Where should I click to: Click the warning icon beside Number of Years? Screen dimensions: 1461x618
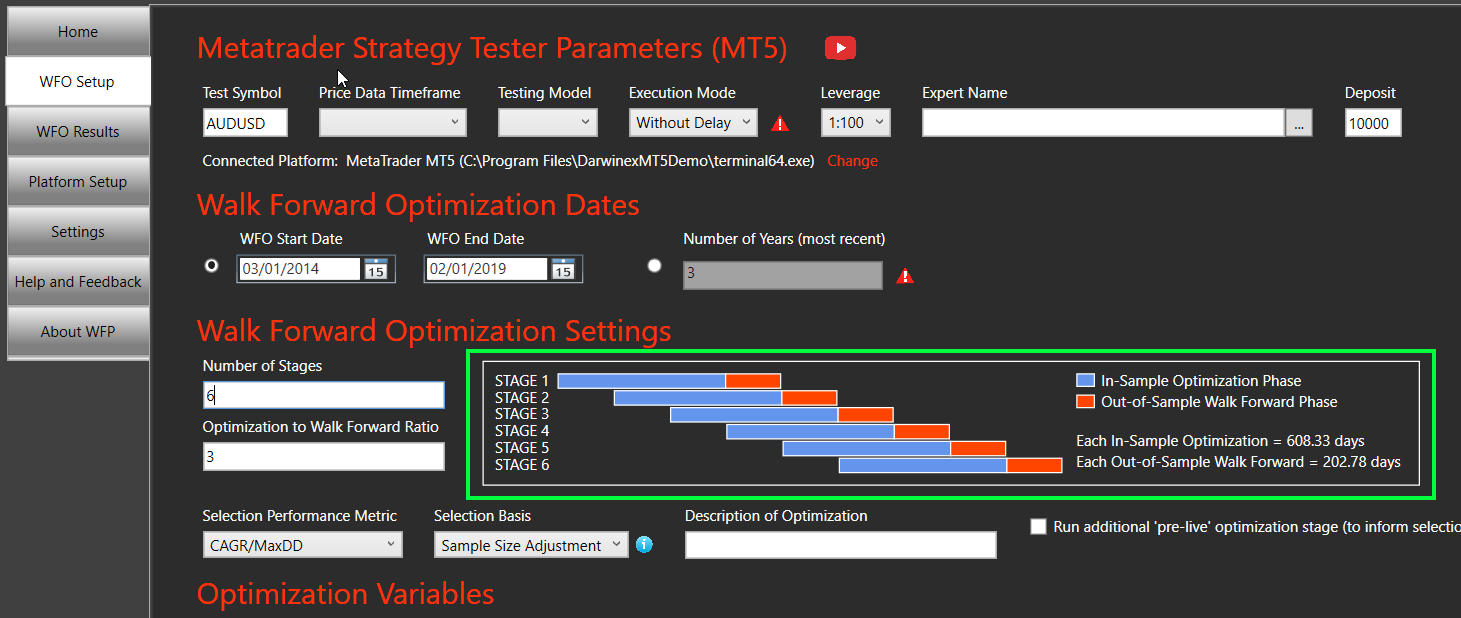click(905, 276)
